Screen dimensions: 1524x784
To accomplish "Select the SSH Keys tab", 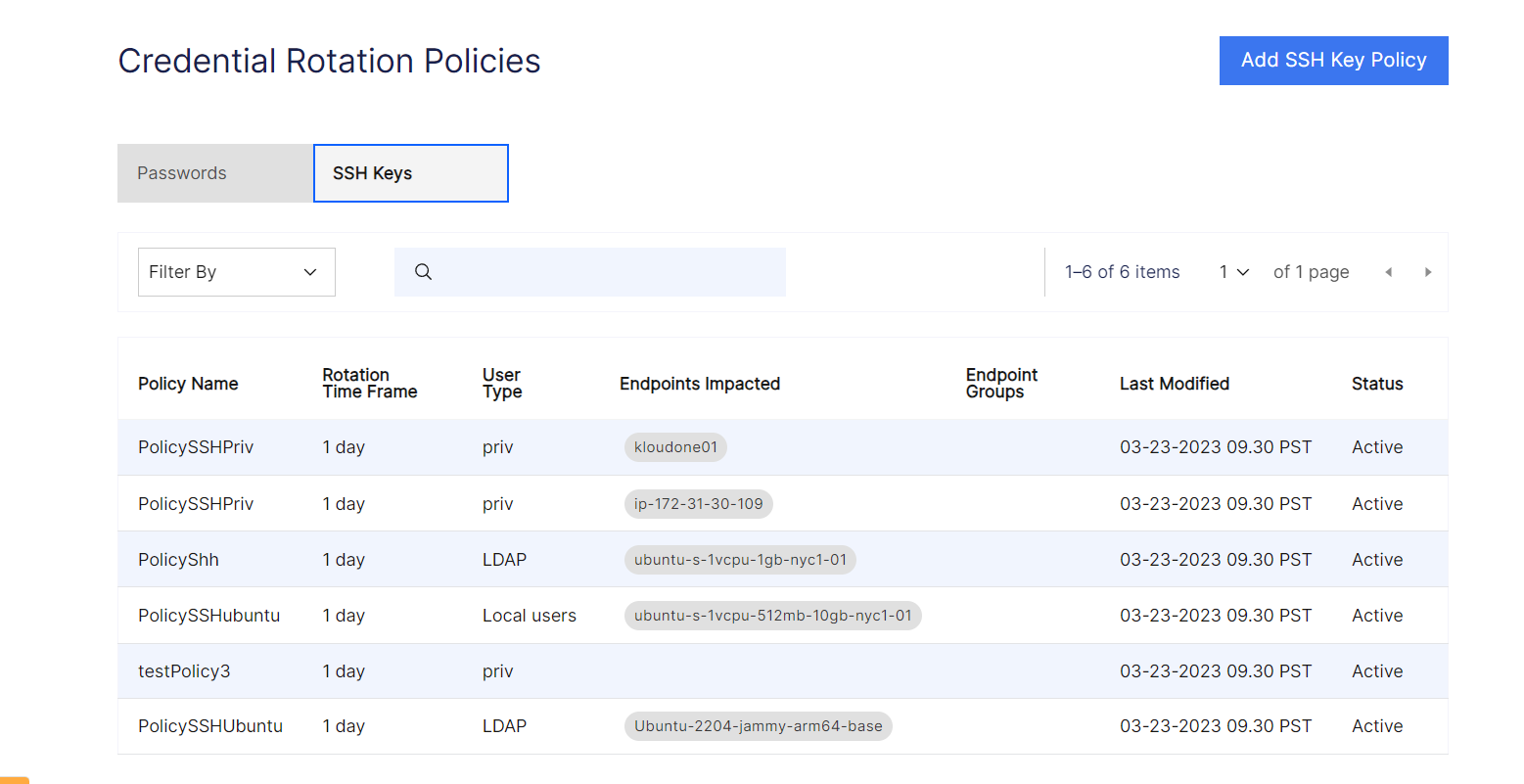I will pyautogui.click(x=410, y=173).
